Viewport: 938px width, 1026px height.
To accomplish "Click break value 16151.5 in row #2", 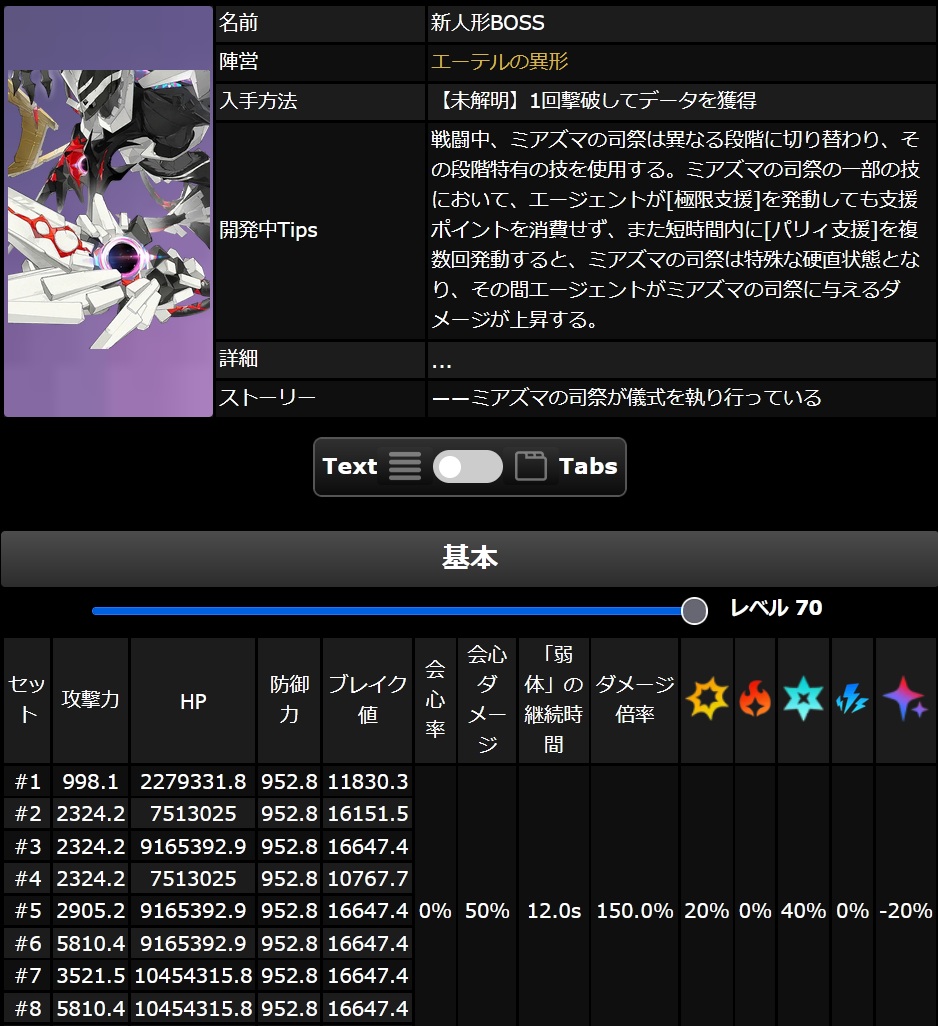I will pos(368,813).
